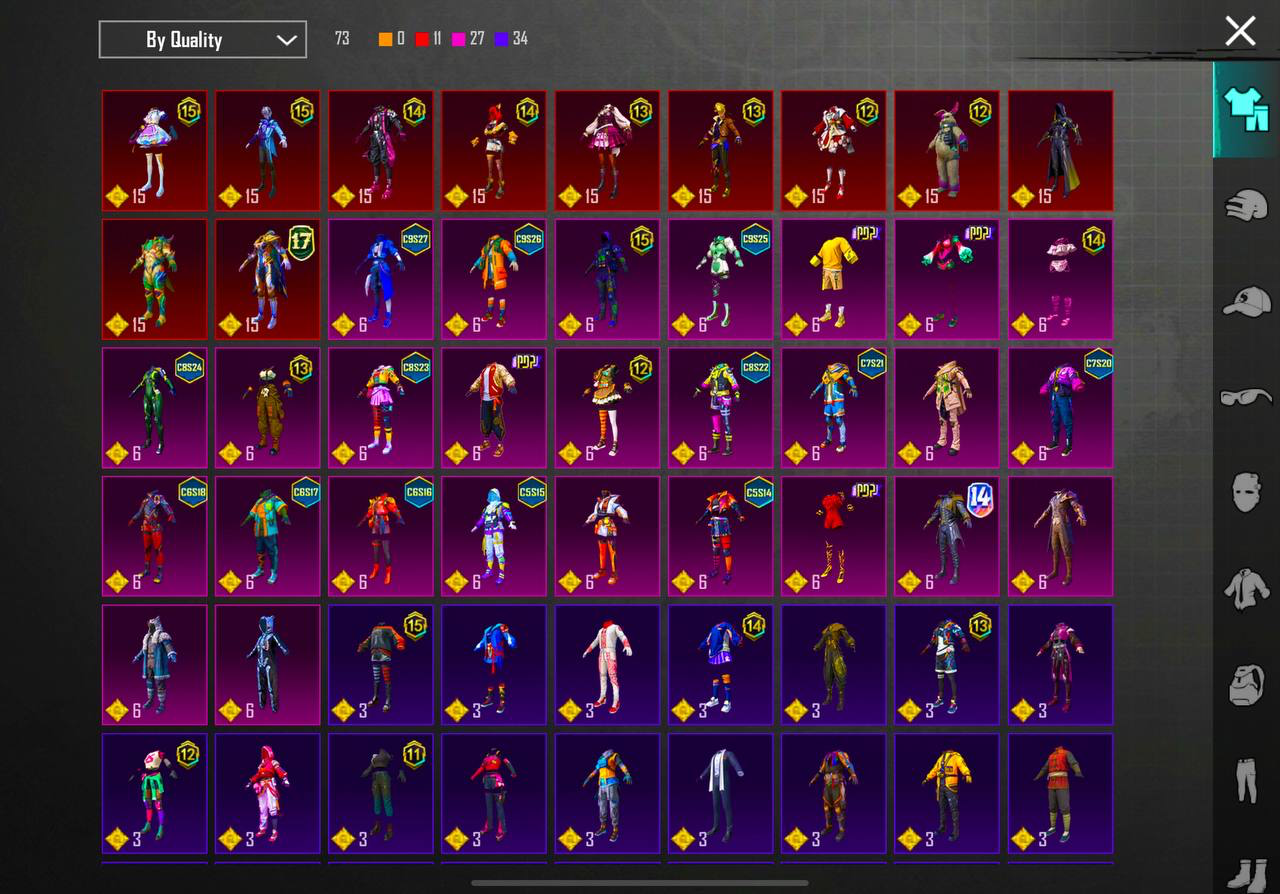The image size is (1280, 894).
Task: Click the purple quality color square
Action: [x=501, y=40]
